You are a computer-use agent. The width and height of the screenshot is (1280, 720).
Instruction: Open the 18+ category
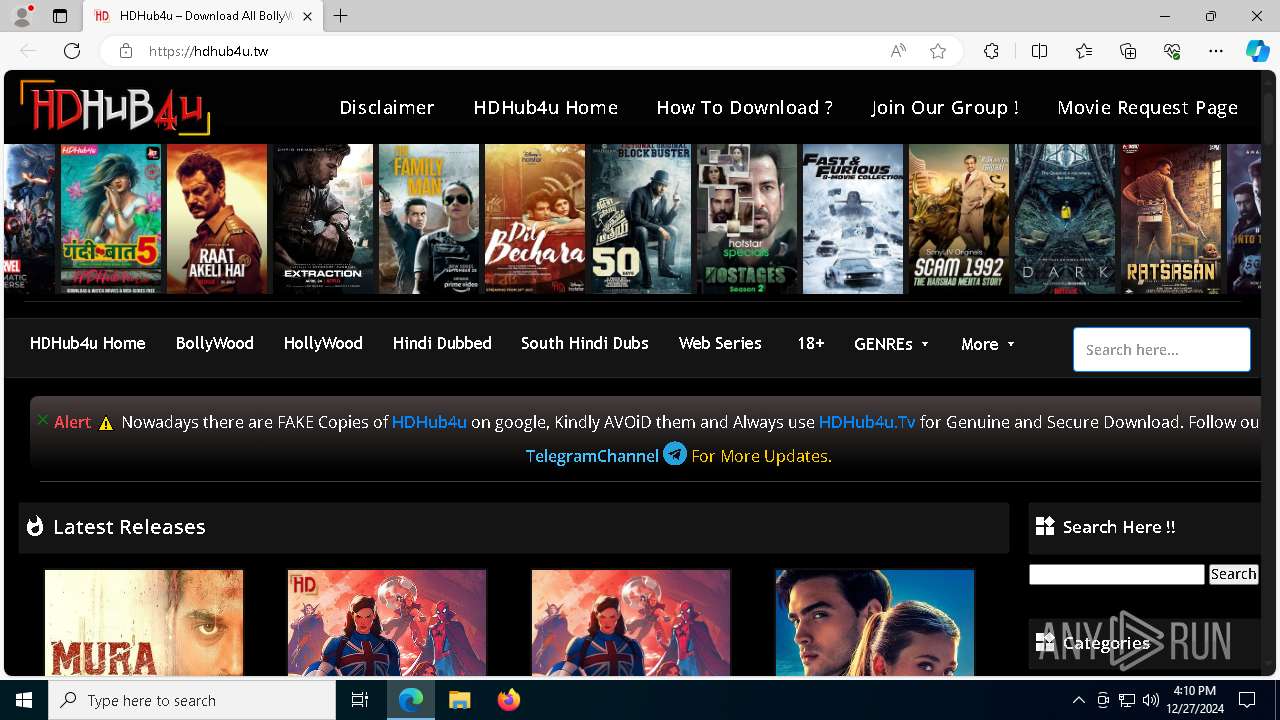pyautogui.click(x=811, y=343)
